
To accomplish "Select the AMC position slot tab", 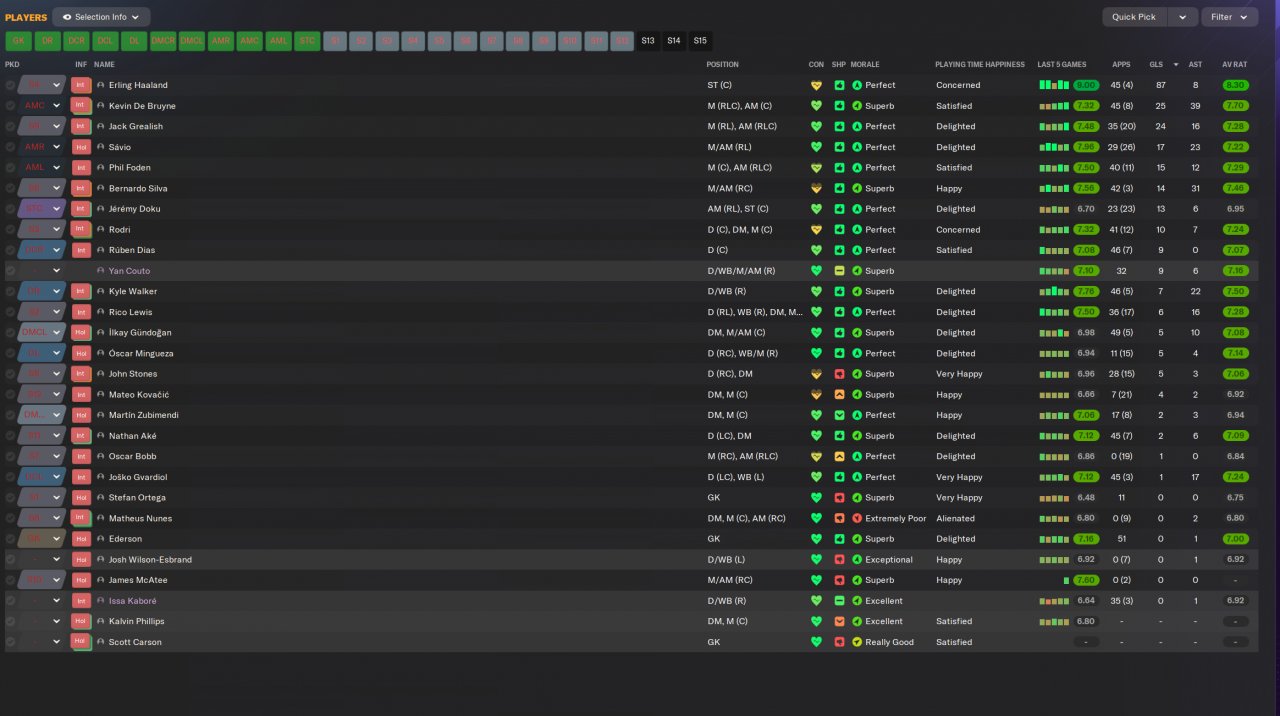I will [x=250, y=41].
